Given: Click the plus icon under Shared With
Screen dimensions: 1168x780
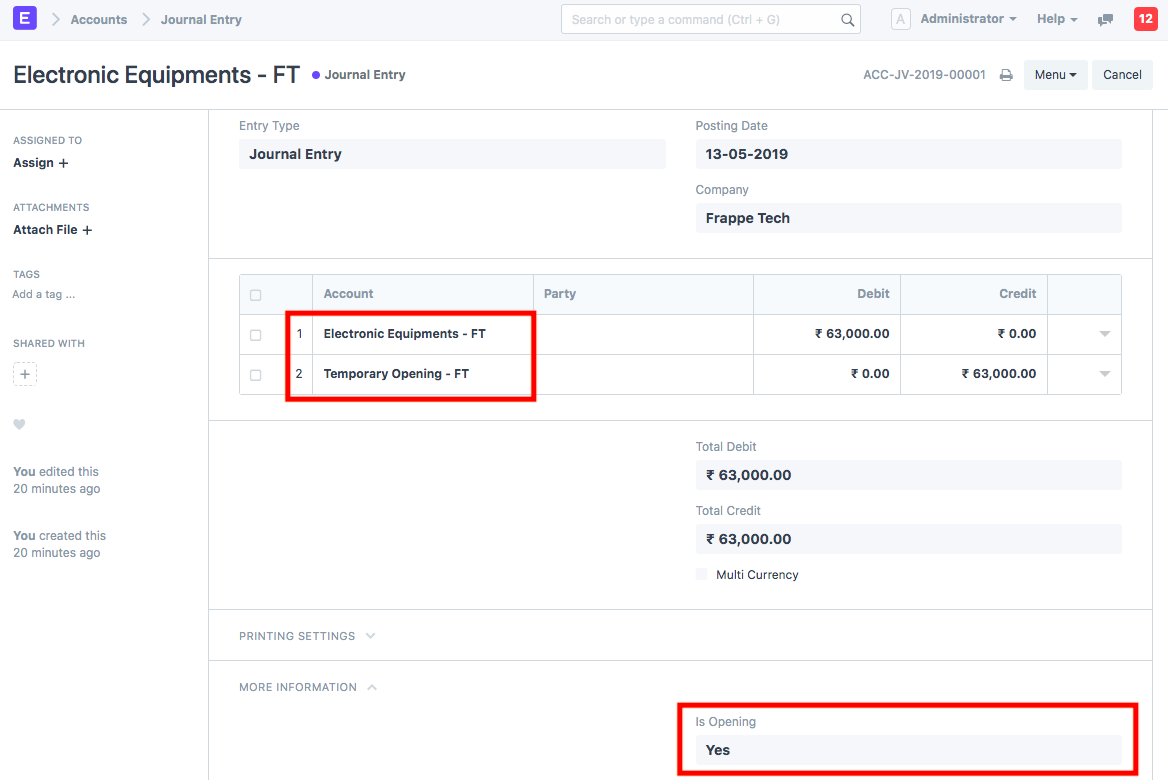Looking at the screenshot, I should tap(24, 373).
